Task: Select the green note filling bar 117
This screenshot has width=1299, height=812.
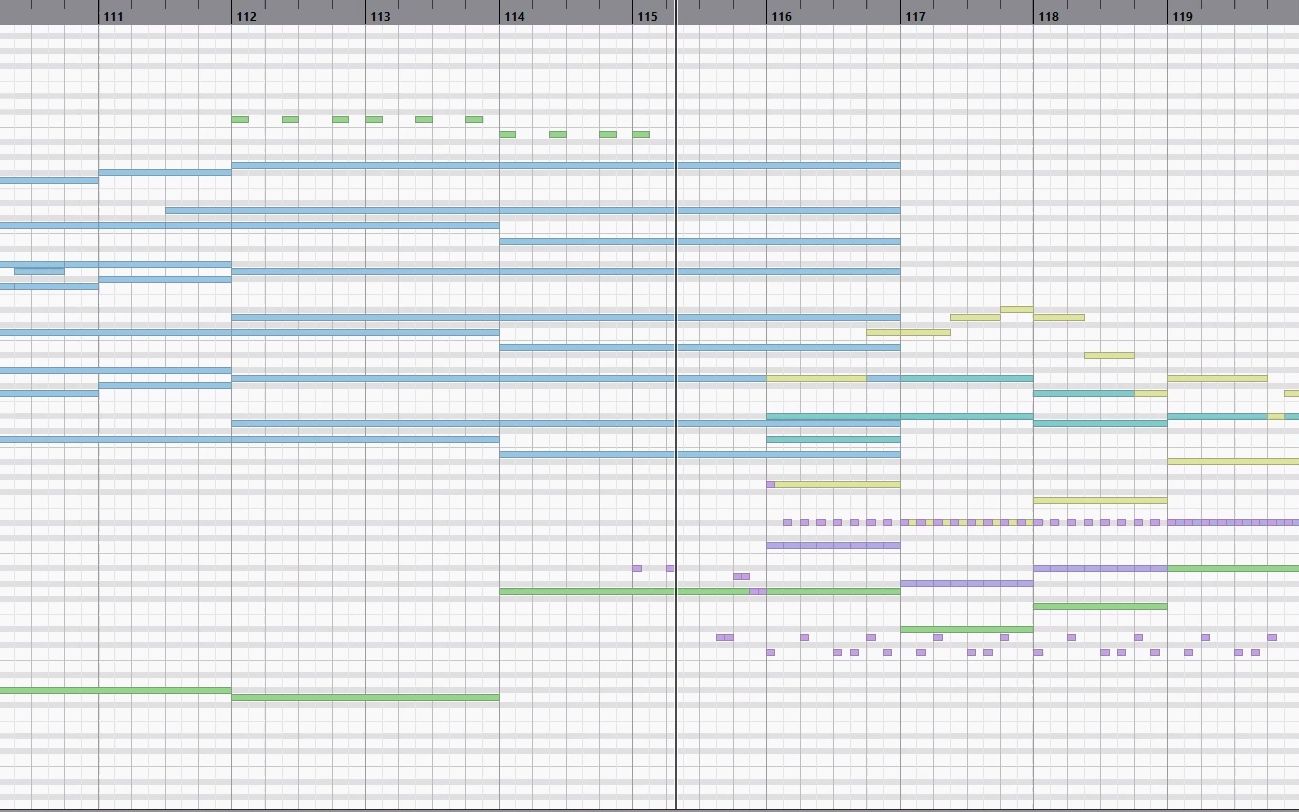Action: pos(966,629)
